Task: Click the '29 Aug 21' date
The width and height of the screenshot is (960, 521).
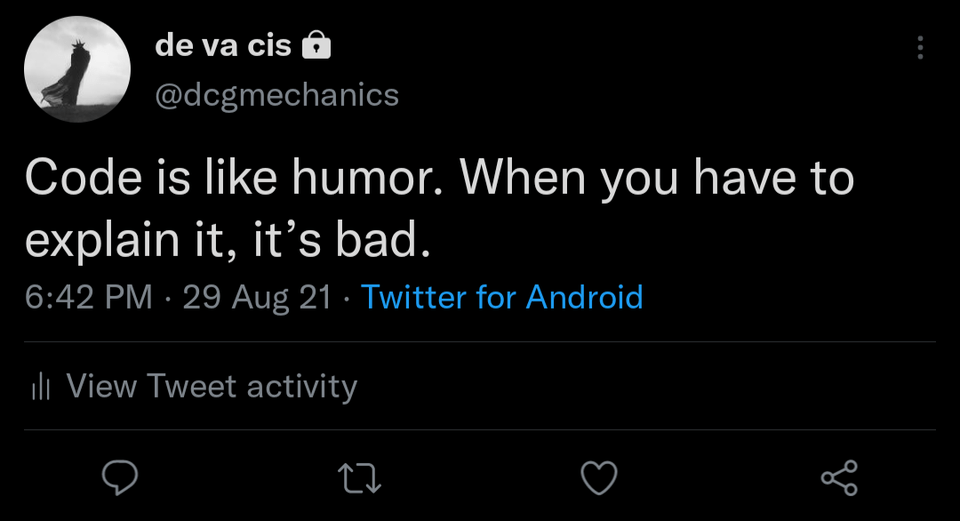Action: pyautogui.click(x=257, y=297)
